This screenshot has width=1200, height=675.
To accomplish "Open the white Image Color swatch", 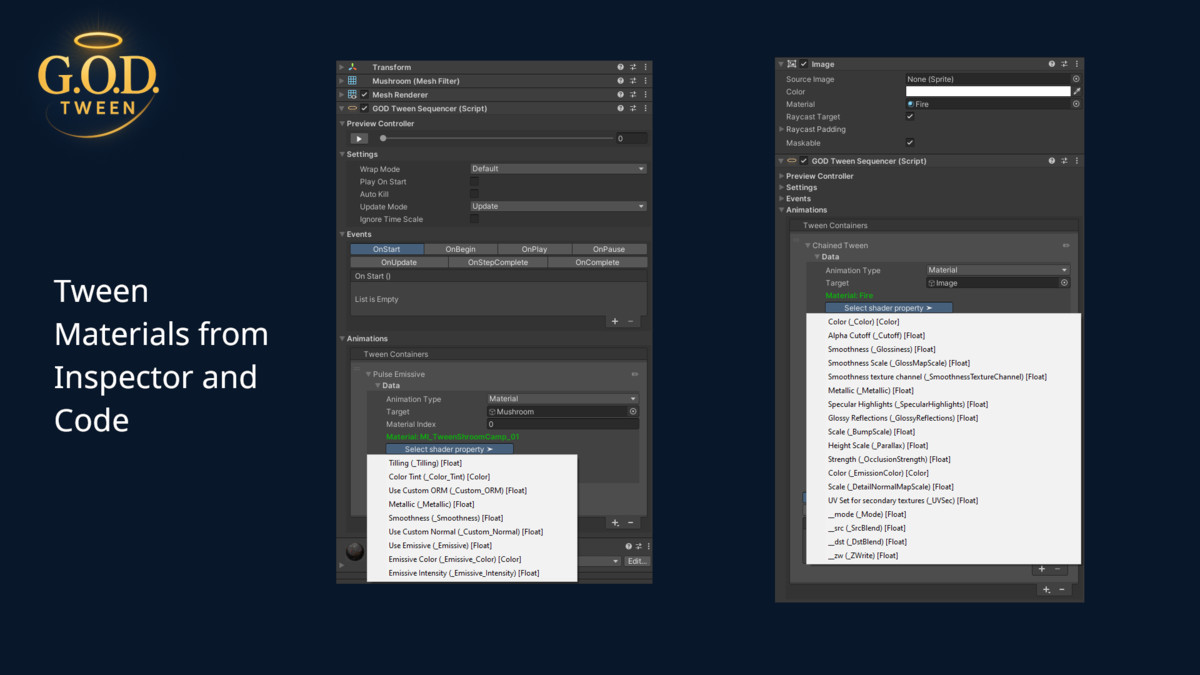I will click(x=988, y=91).
